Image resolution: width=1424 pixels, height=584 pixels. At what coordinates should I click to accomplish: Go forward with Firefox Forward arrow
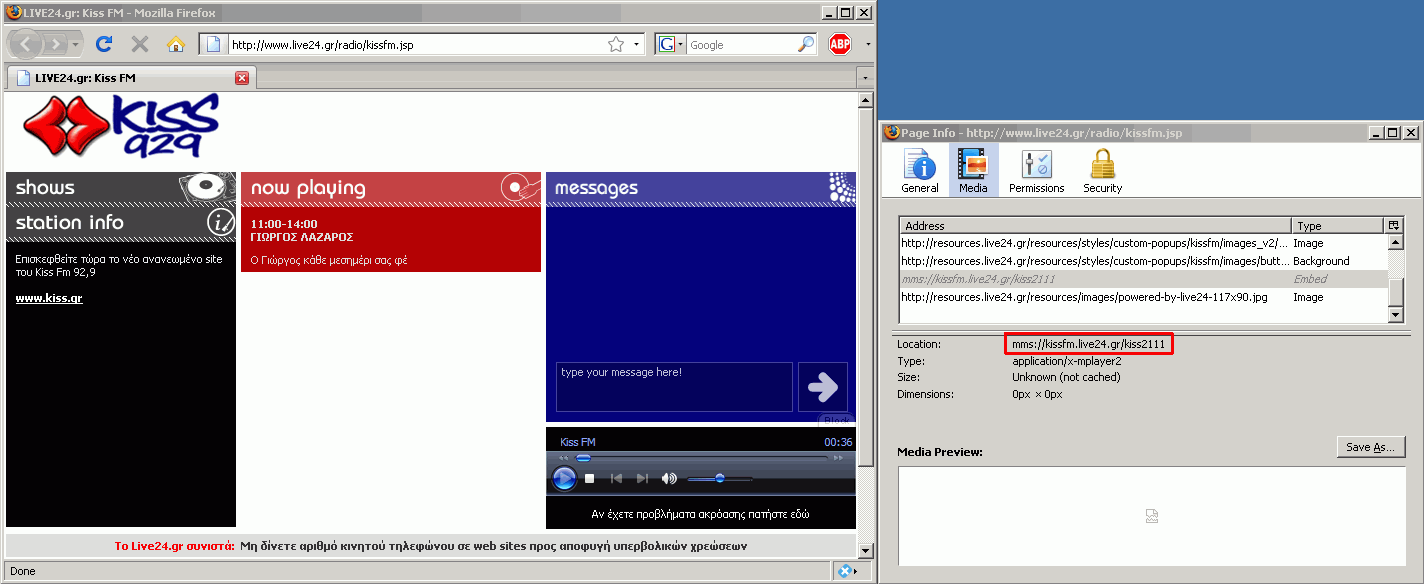pyautogui.click(x=57, y=44)
